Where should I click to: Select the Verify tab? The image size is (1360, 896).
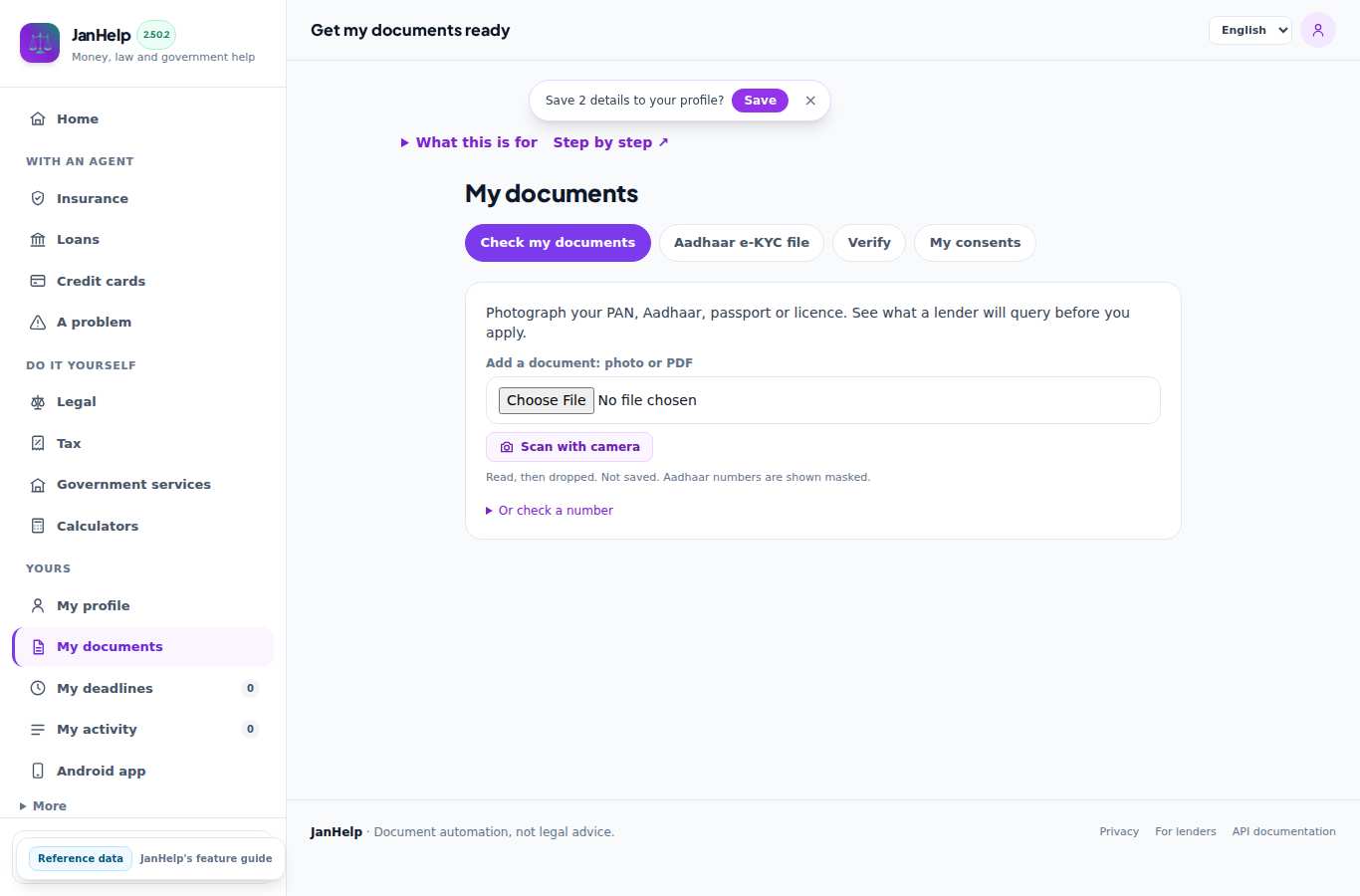pos(869,243)
